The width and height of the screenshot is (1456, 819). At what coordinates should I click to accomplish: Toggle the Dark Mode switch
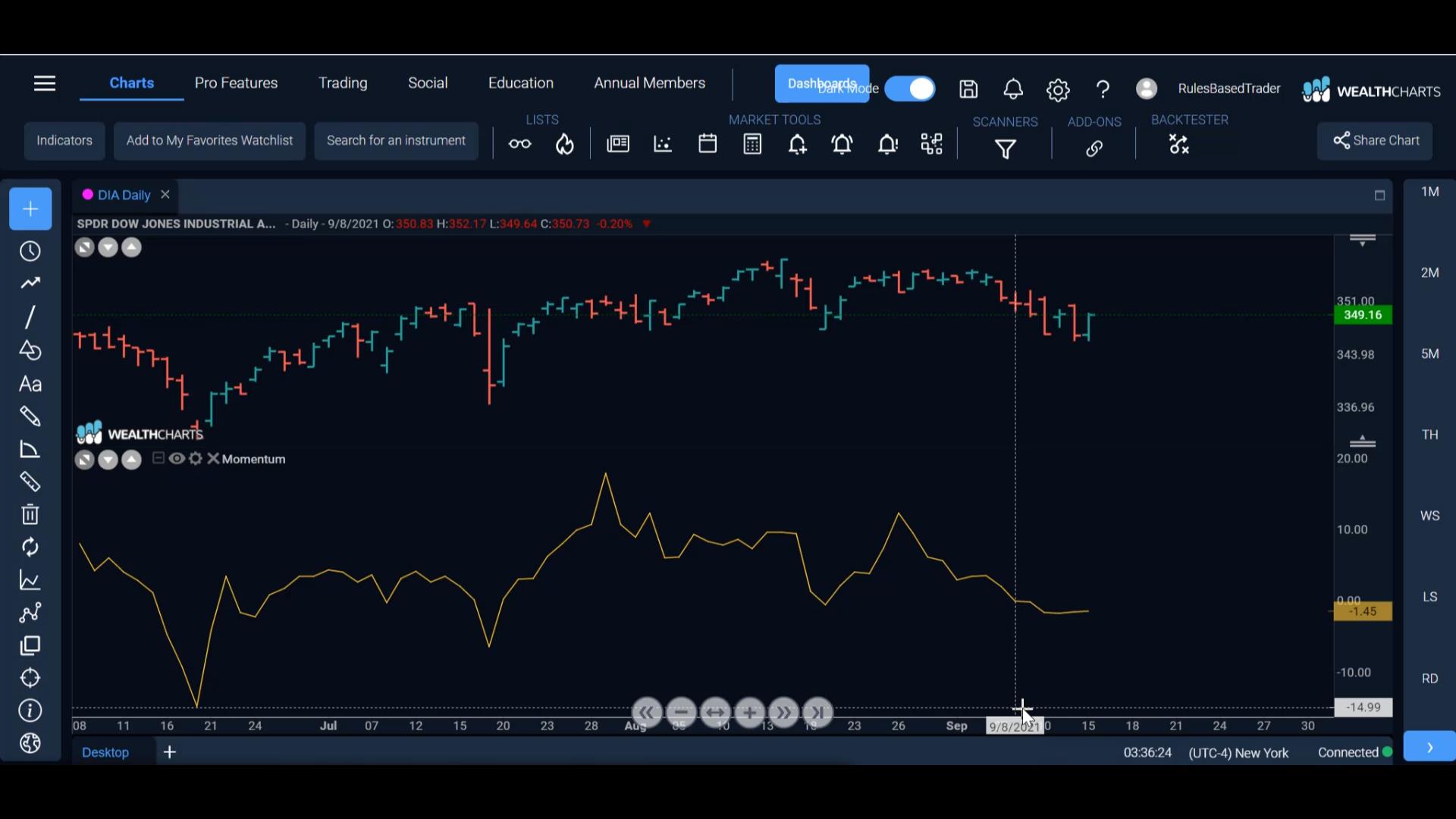click(910, 89)
